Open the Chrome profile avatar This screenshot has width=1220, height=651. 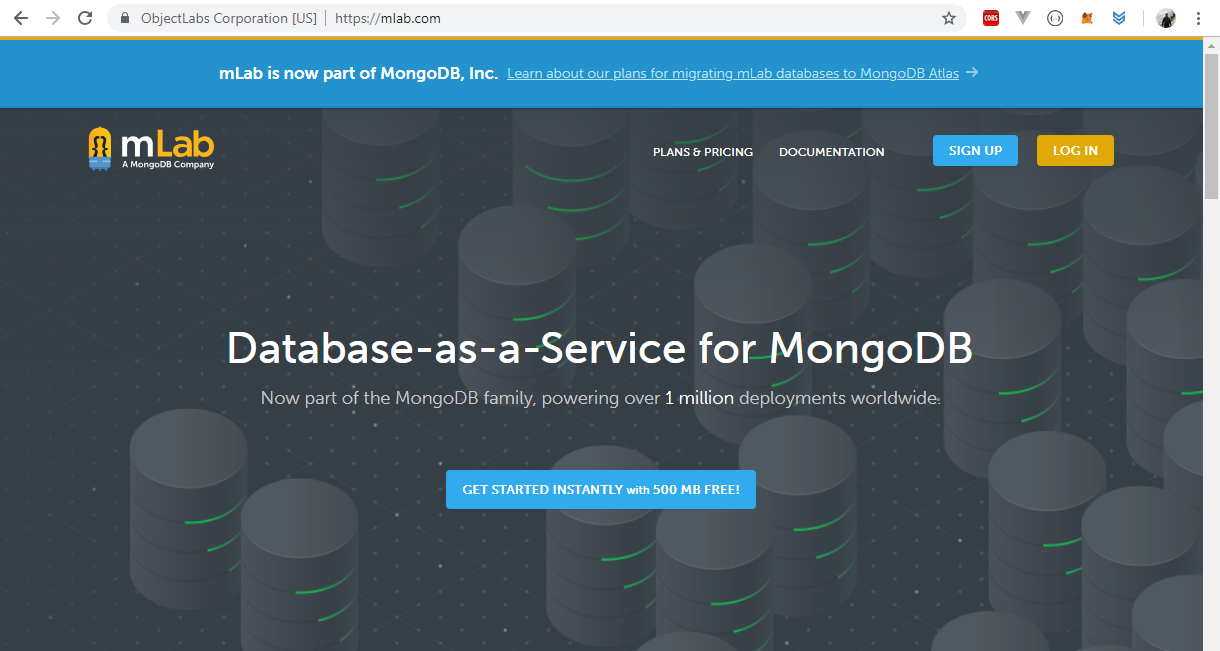point(1165,18)
